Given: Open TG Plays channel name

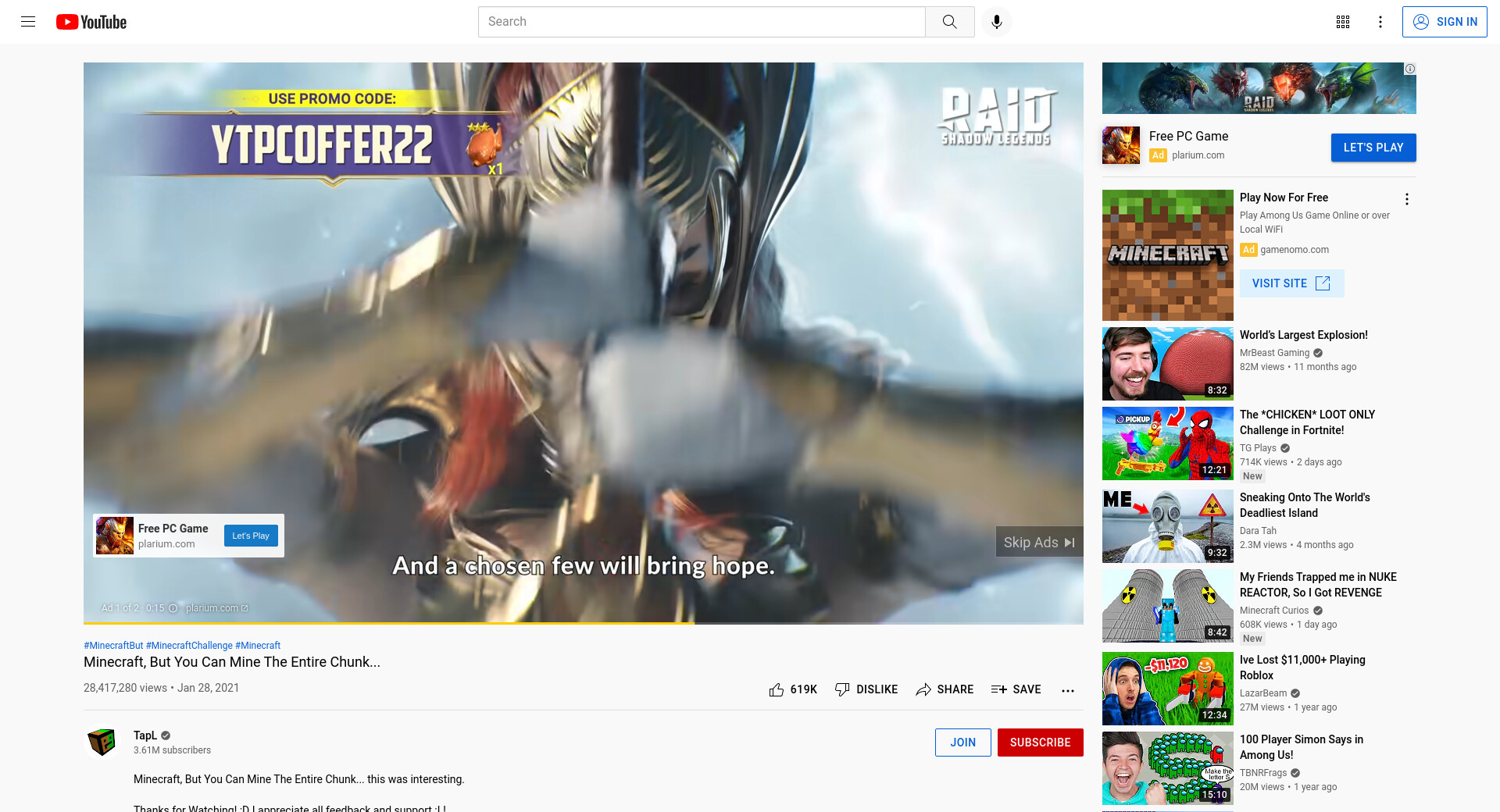Looking at the screenshot, I should tap(1258, 448).
